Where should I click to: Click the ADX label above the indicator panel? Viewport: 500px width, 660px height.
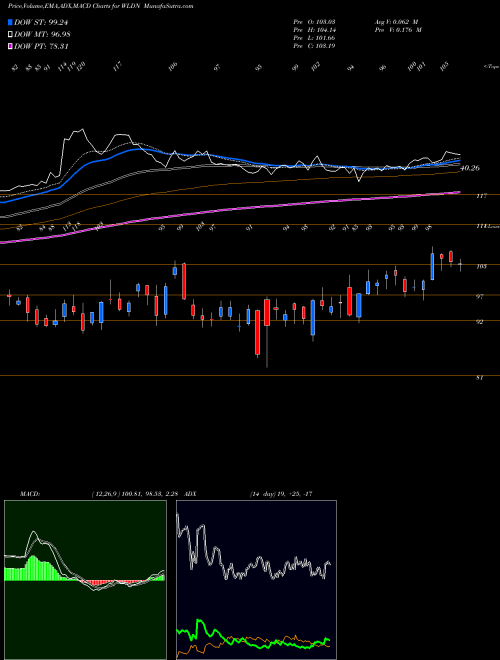pyautogui.click(x=190, y=494)
